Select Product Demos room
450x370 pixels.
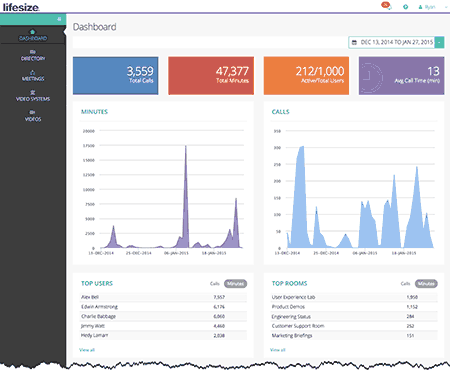coord(354,307)
